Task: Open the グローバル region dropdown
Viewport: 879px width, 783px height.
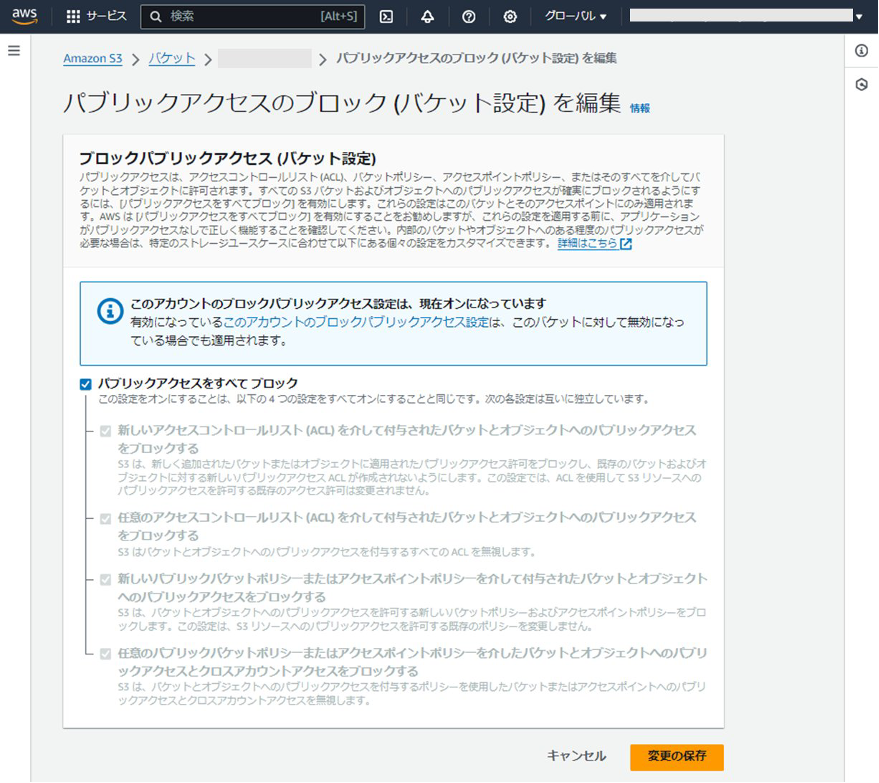Action: point(576,16)
